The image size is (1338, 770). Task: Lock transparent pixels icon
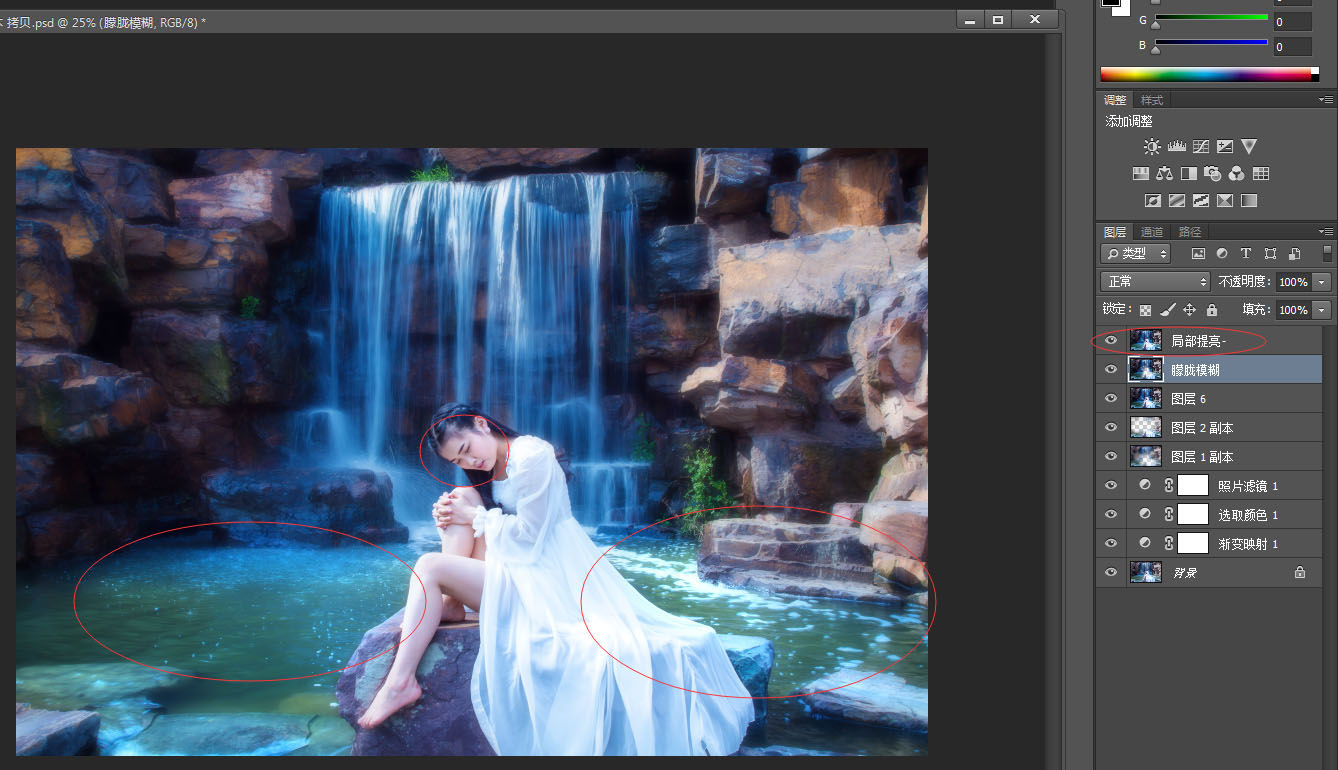point(1145,310)
